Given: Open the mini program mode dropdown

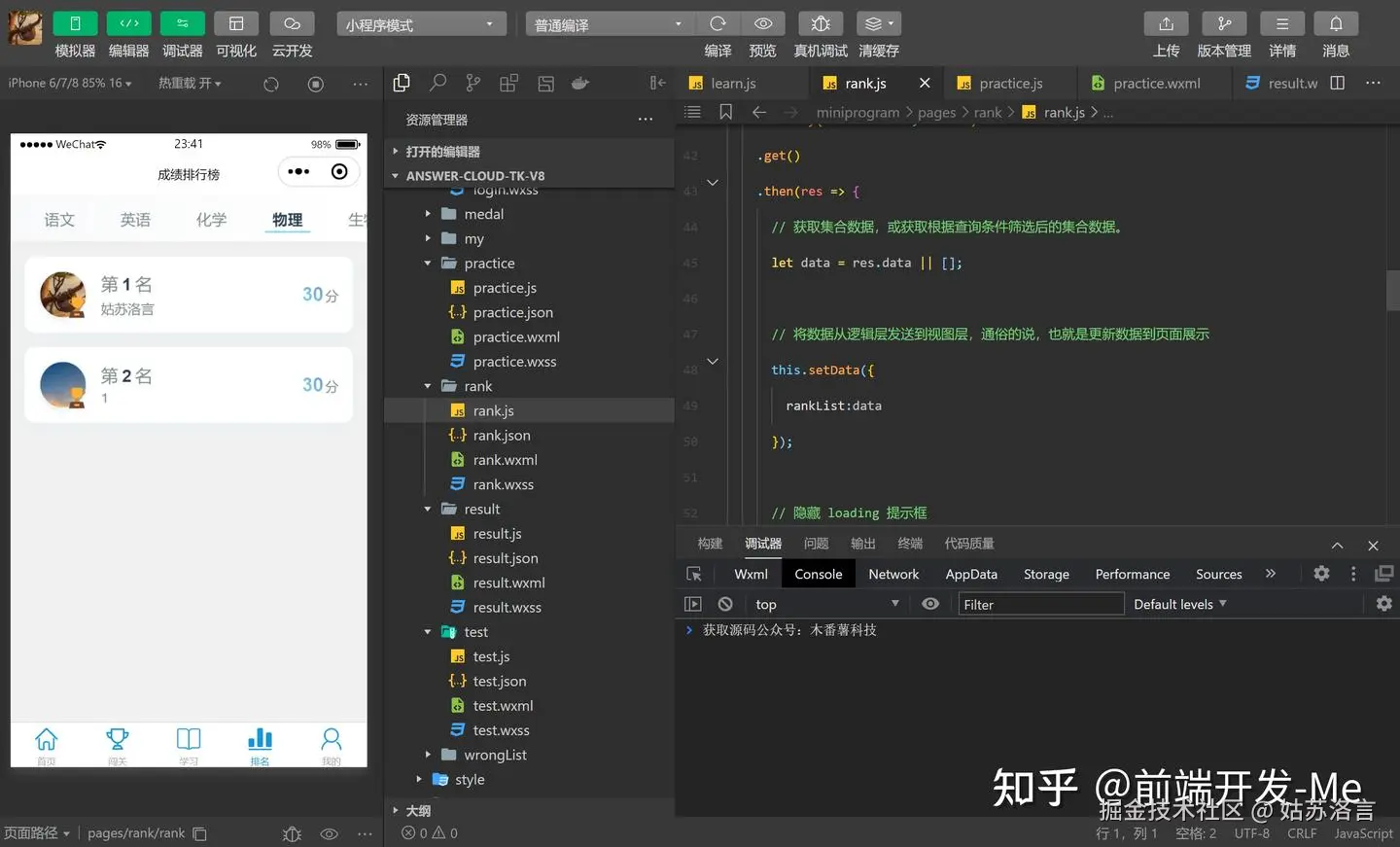Looking at the screenshot, I should (422, 24).
